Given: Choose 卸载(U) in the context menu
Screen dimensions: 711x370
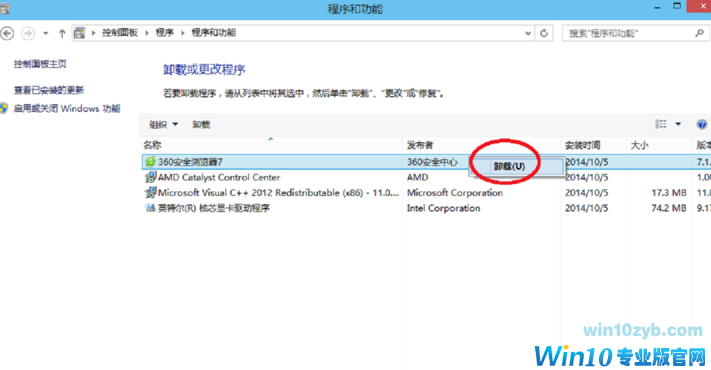Looking at the screenshot, I should (x=516, y=166).
